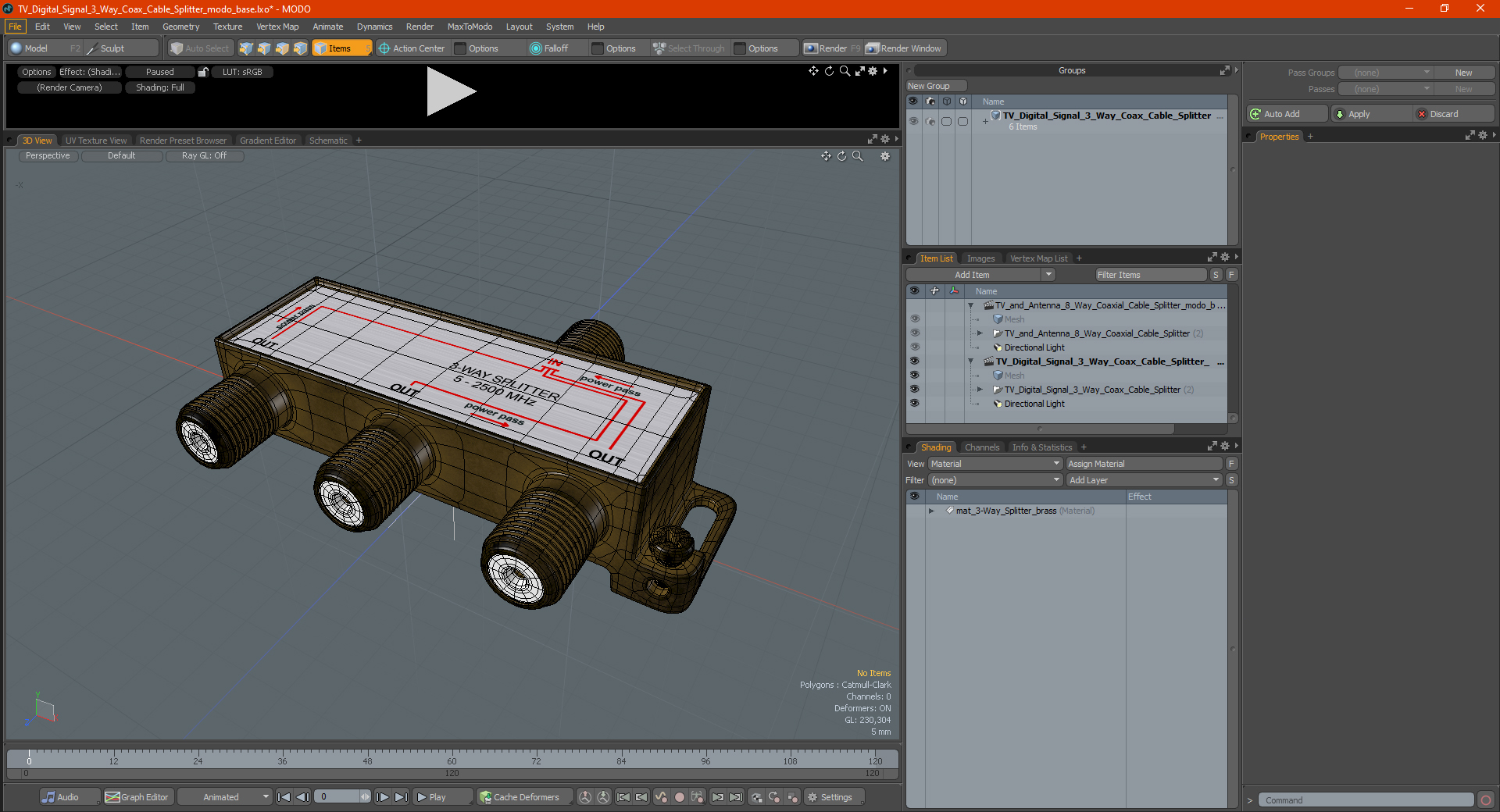Activate the Falloff tool
Screen dimensions: 1500x812
click(x=548, y=48)
